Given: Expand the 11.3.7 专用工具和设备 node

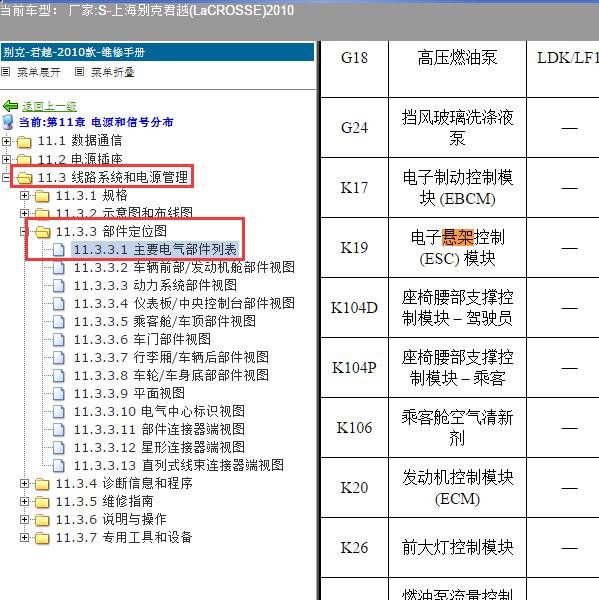Looking at the screenshot, I should pos(24,538).
